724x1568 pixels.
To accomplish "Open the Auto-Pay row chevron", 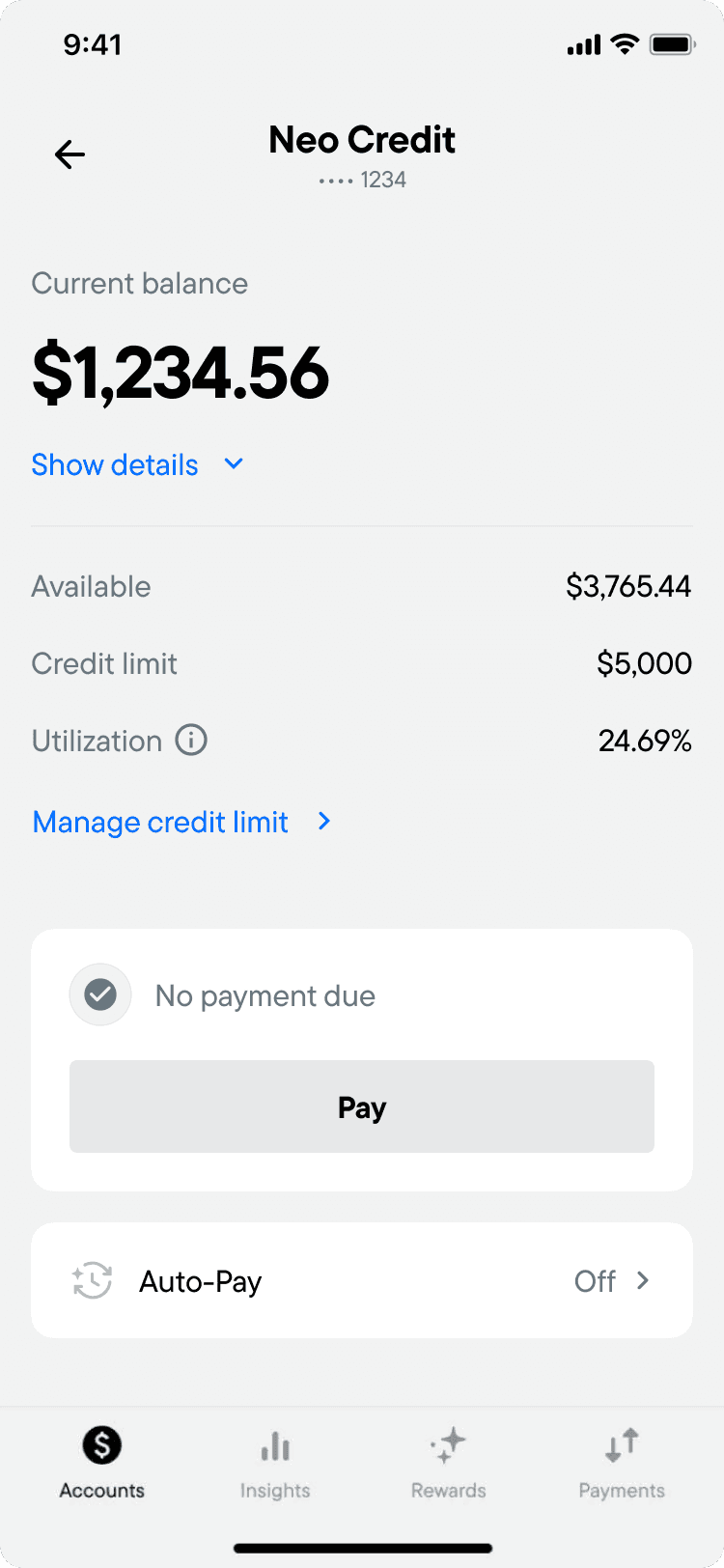I will [x=643, y=1280].
